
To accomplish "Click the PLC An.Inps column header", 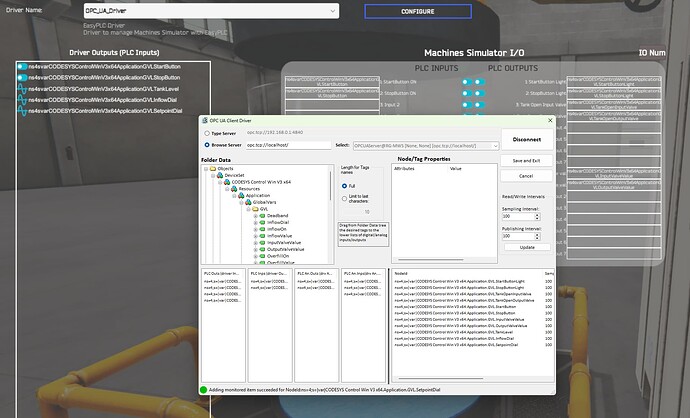I will (x=363, y=273).
